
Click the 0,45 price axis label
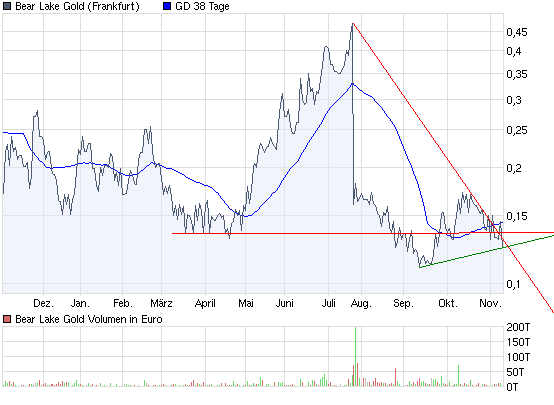(x=517, y=32)
